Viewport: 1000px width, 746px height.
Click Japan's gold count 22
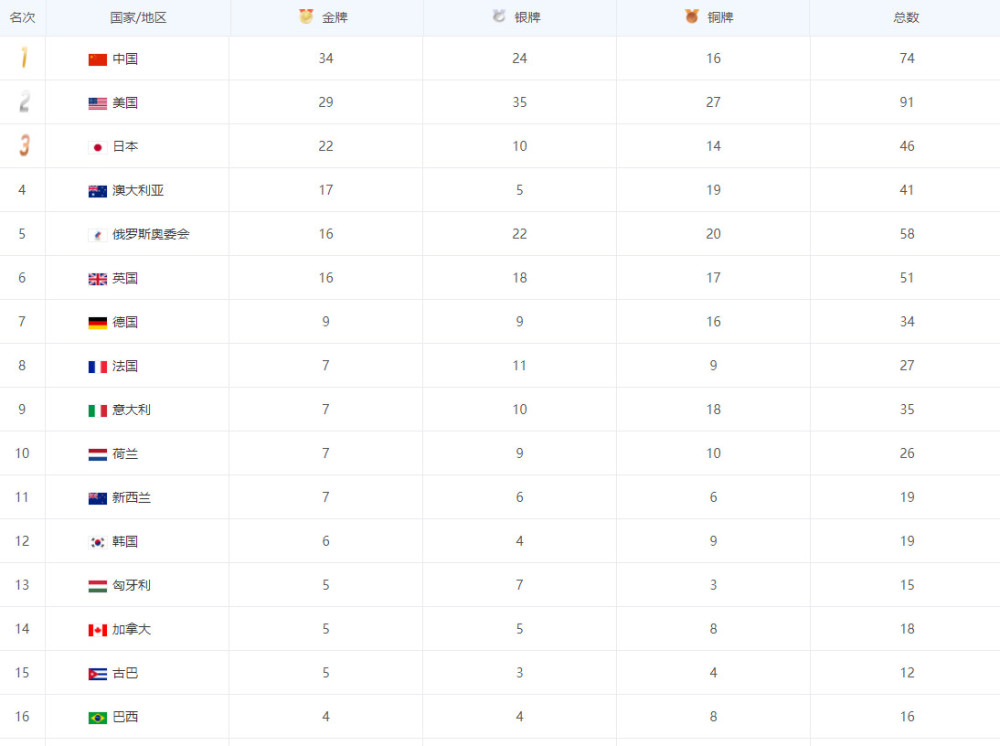click(x=326, y=146)
